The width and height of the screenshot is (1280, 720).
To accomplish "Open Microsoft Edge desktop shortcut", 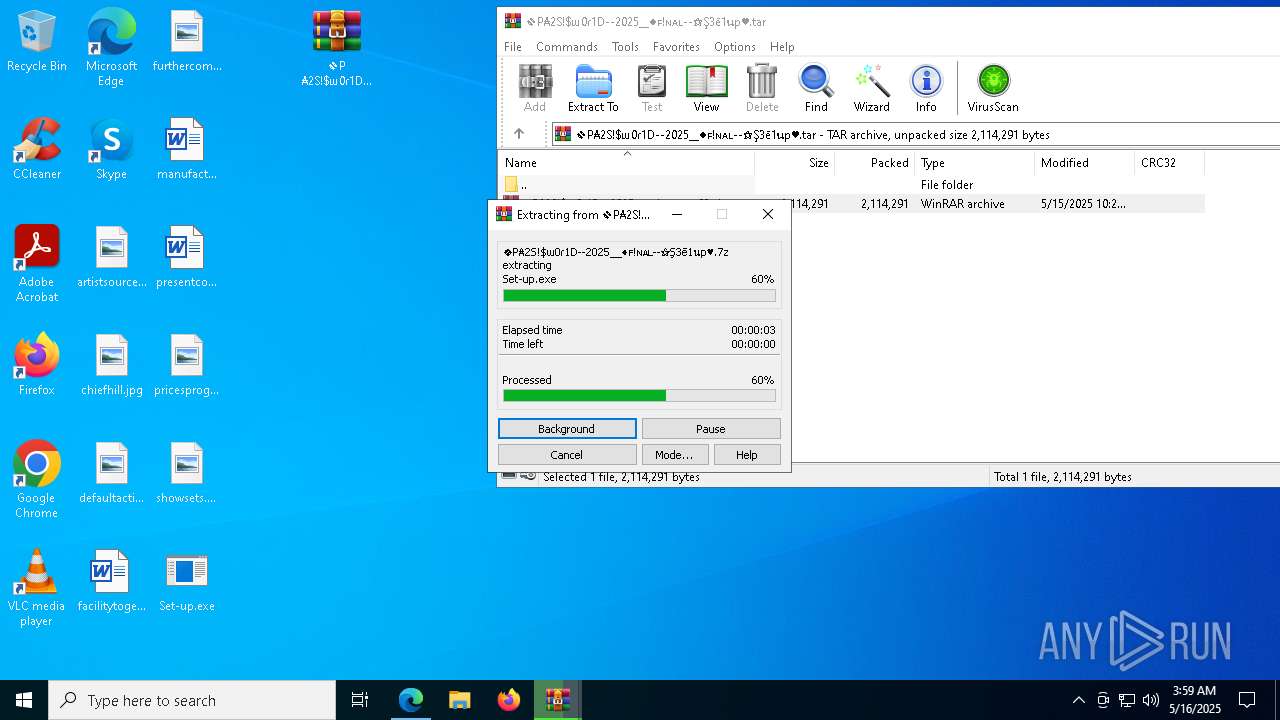I will click(x=111, y=48).
